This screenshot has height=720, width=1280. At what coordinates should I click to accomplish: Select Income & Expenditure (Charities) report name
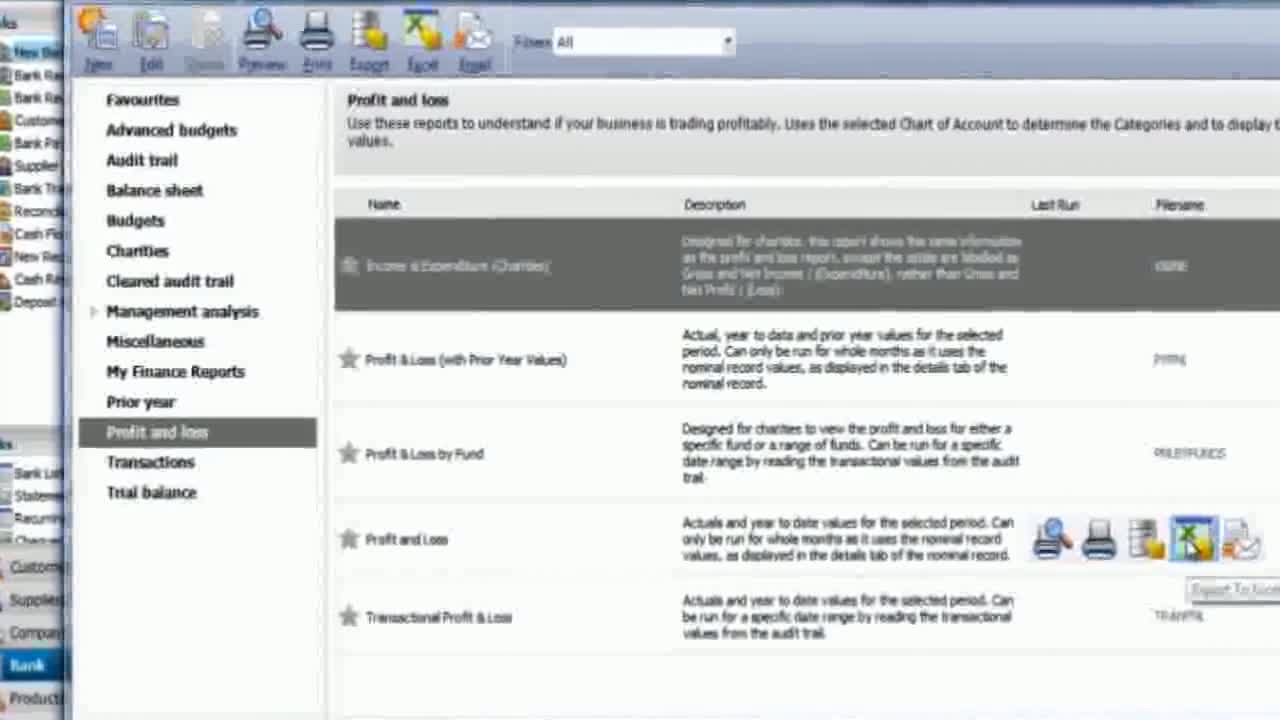coord(458,266)
